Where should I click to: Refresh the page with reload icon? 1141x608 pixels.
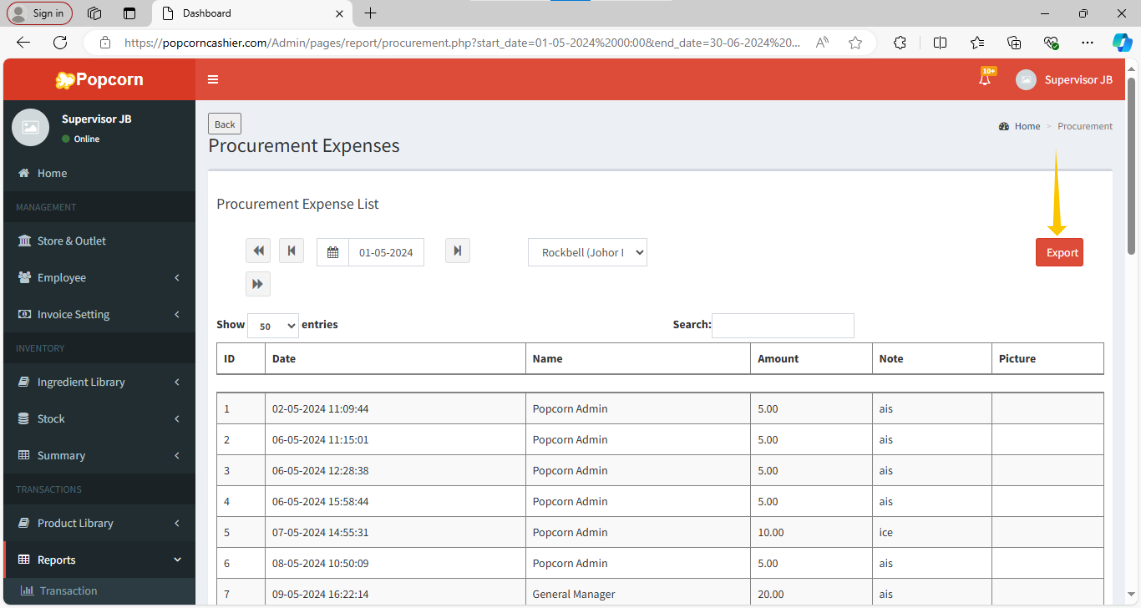click(60, 43)
